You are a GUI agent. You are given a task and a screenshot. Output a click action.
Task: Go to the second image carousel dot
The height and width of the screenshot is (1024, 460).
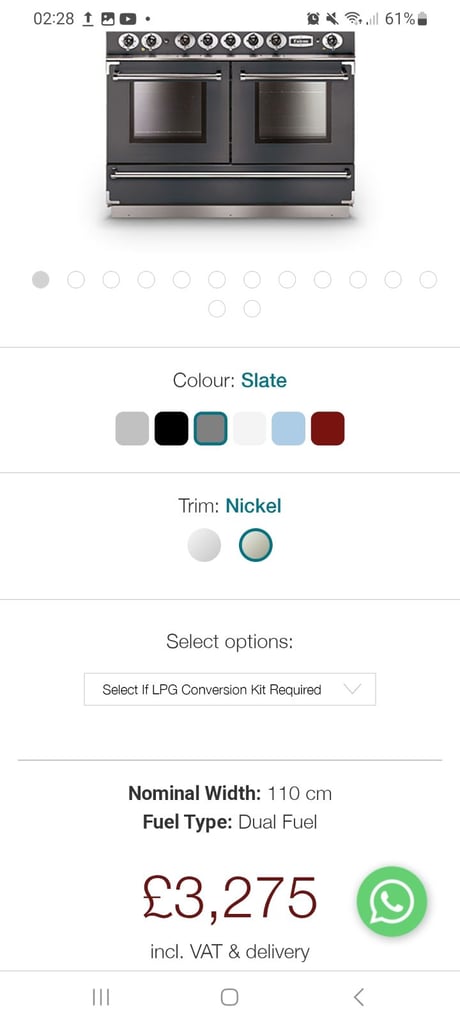[x=76, y=280]
